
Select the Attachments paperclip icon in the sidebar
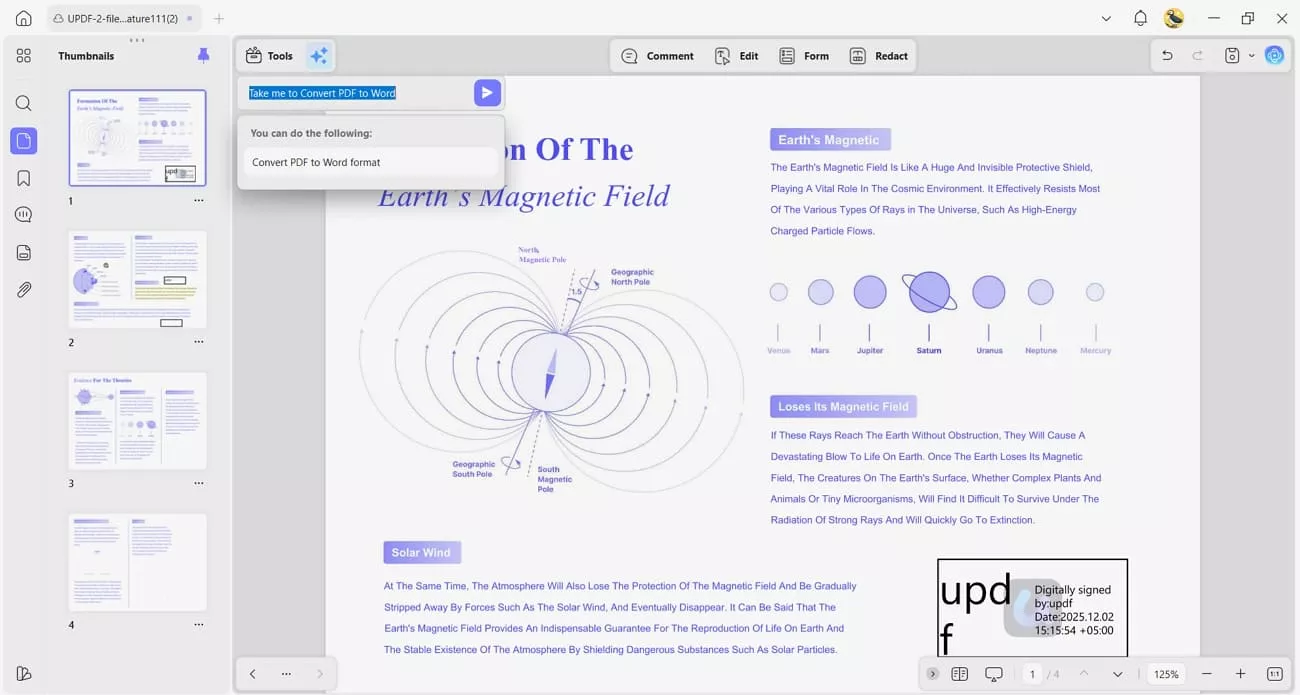click(x=23, y=289)
